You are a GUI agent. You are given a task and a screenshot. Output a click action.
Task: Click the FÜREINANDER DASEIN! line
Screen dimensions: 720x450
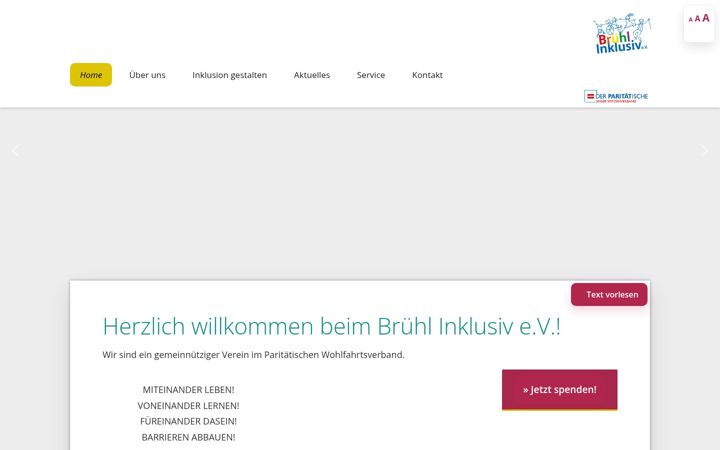point(188,421)
